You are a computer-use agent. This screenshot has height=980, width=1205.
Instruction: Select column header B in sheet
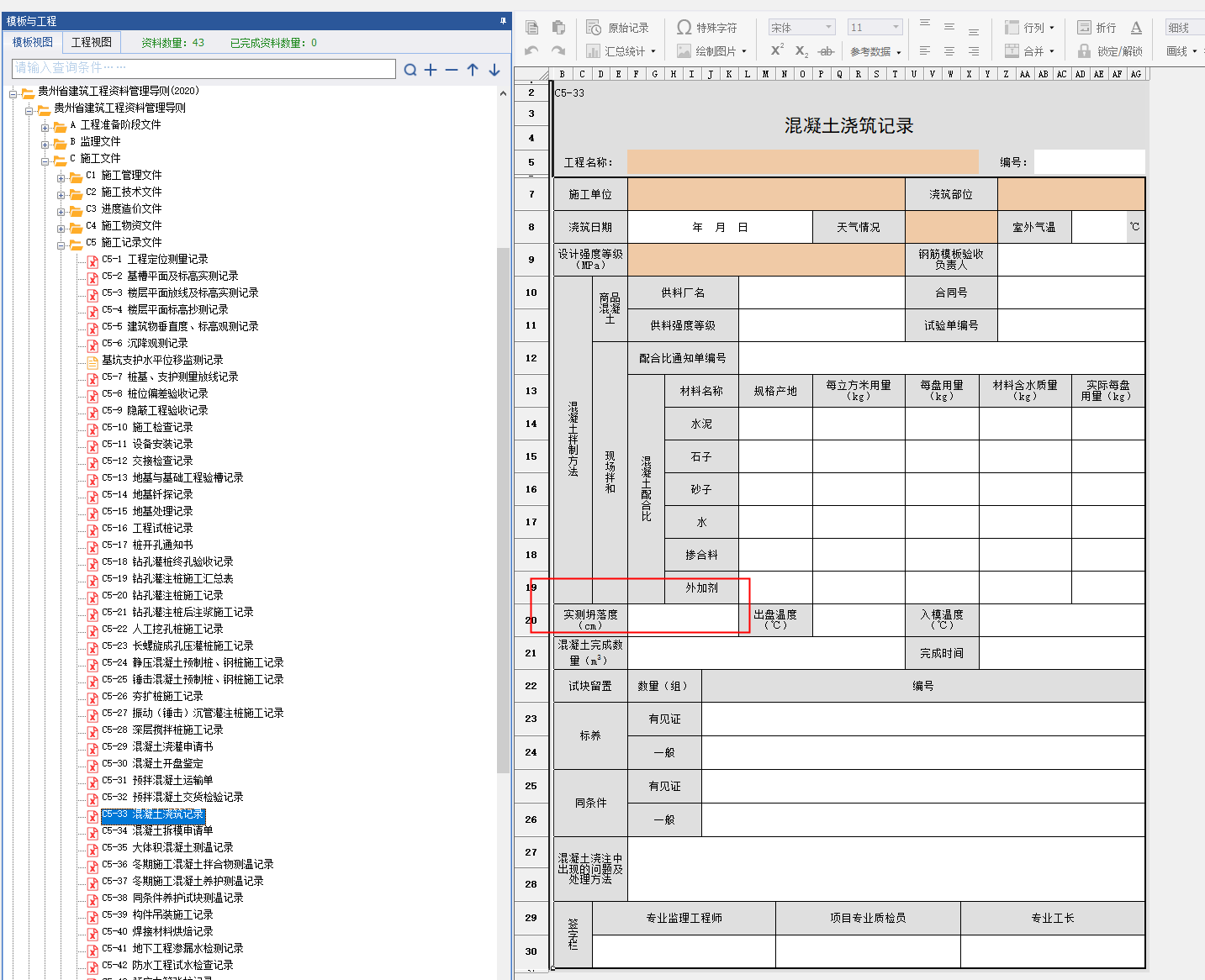563,74
